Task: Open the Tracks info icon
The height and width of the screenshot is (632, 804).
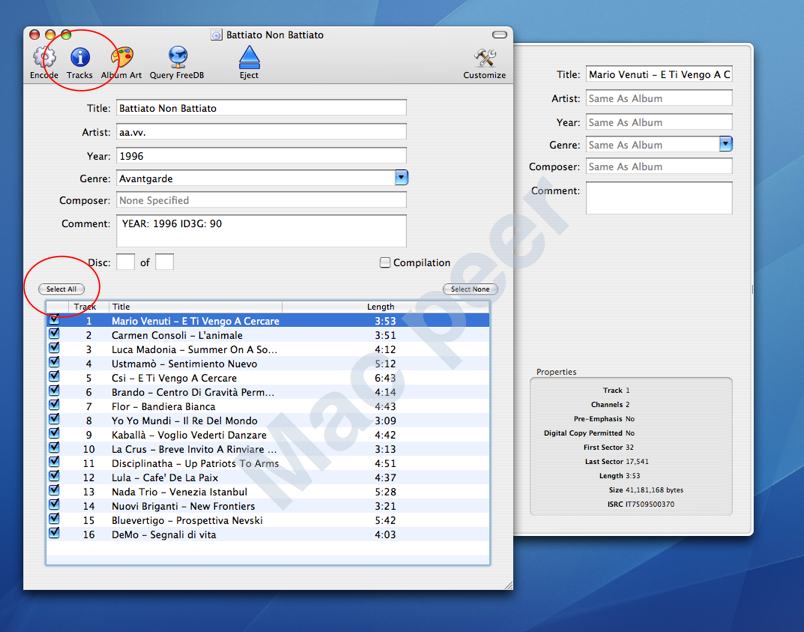Action: 80,57
